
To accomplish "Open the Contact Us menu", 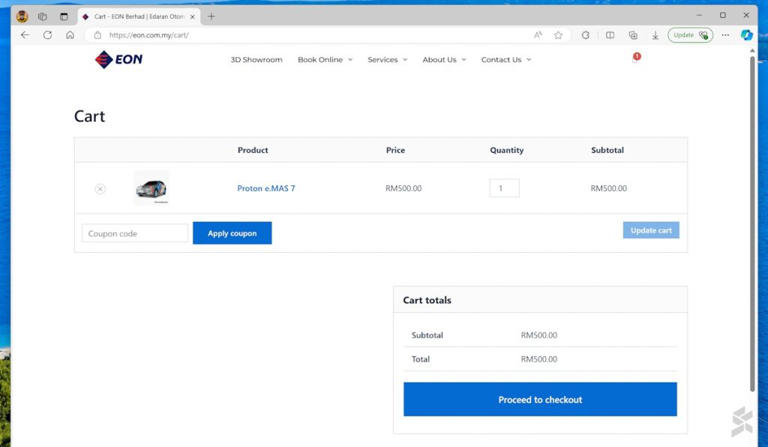I will (x=501, y=60).
